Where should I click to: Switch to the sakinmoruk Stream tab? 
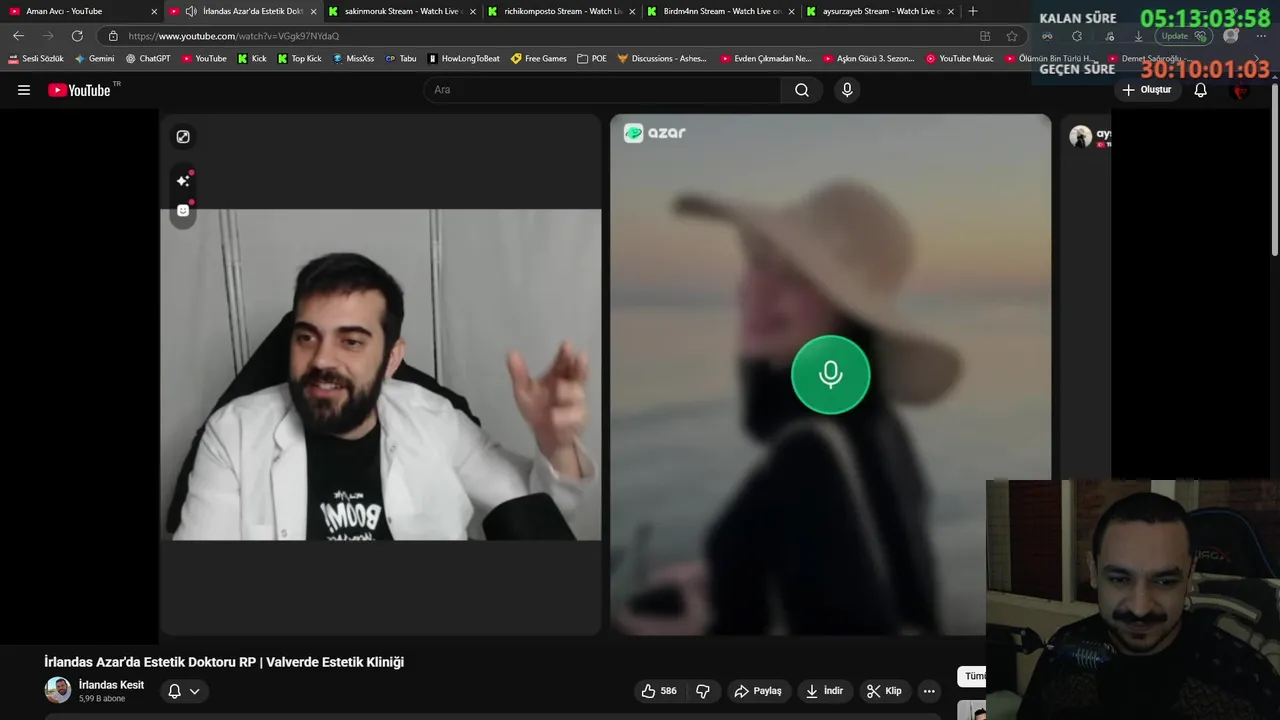(x=400, y=11)
